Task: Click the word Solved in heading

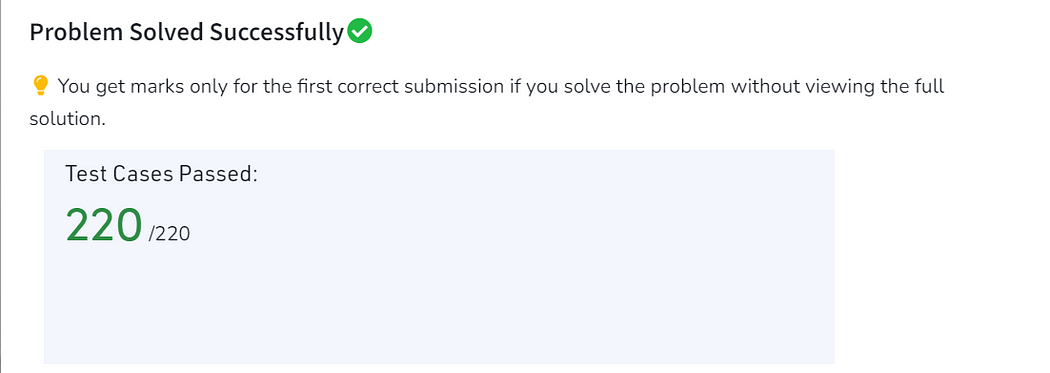Action: coord(159,32)
